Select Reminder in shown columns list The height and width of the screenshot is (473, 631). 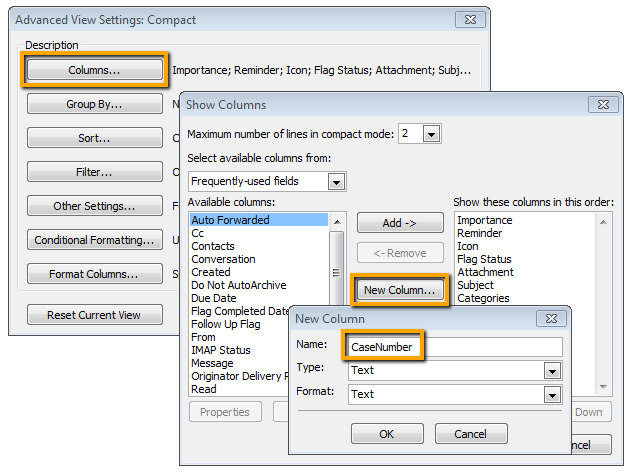pyautogui.click(x=525, y=233)
